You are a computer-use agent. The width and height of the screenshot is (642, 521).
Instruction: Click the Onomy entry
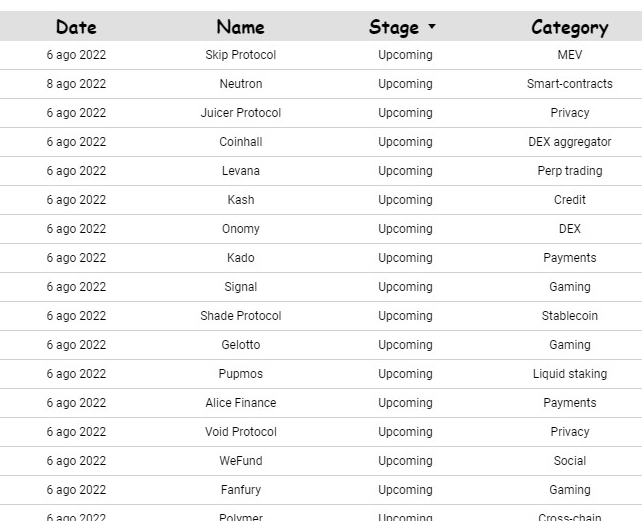click(x=240, y=229)
